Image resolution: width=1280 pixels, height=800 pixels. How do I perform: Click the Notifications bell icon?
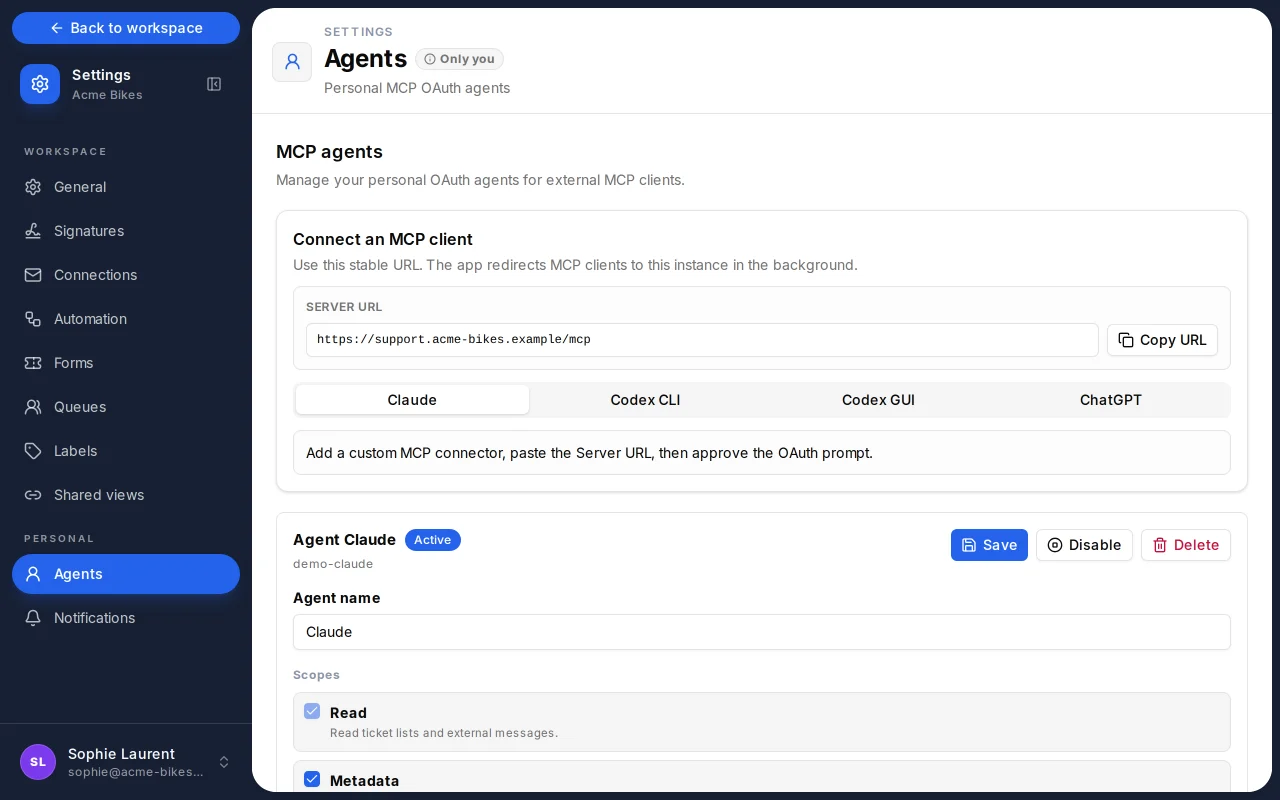coord(33,618)
